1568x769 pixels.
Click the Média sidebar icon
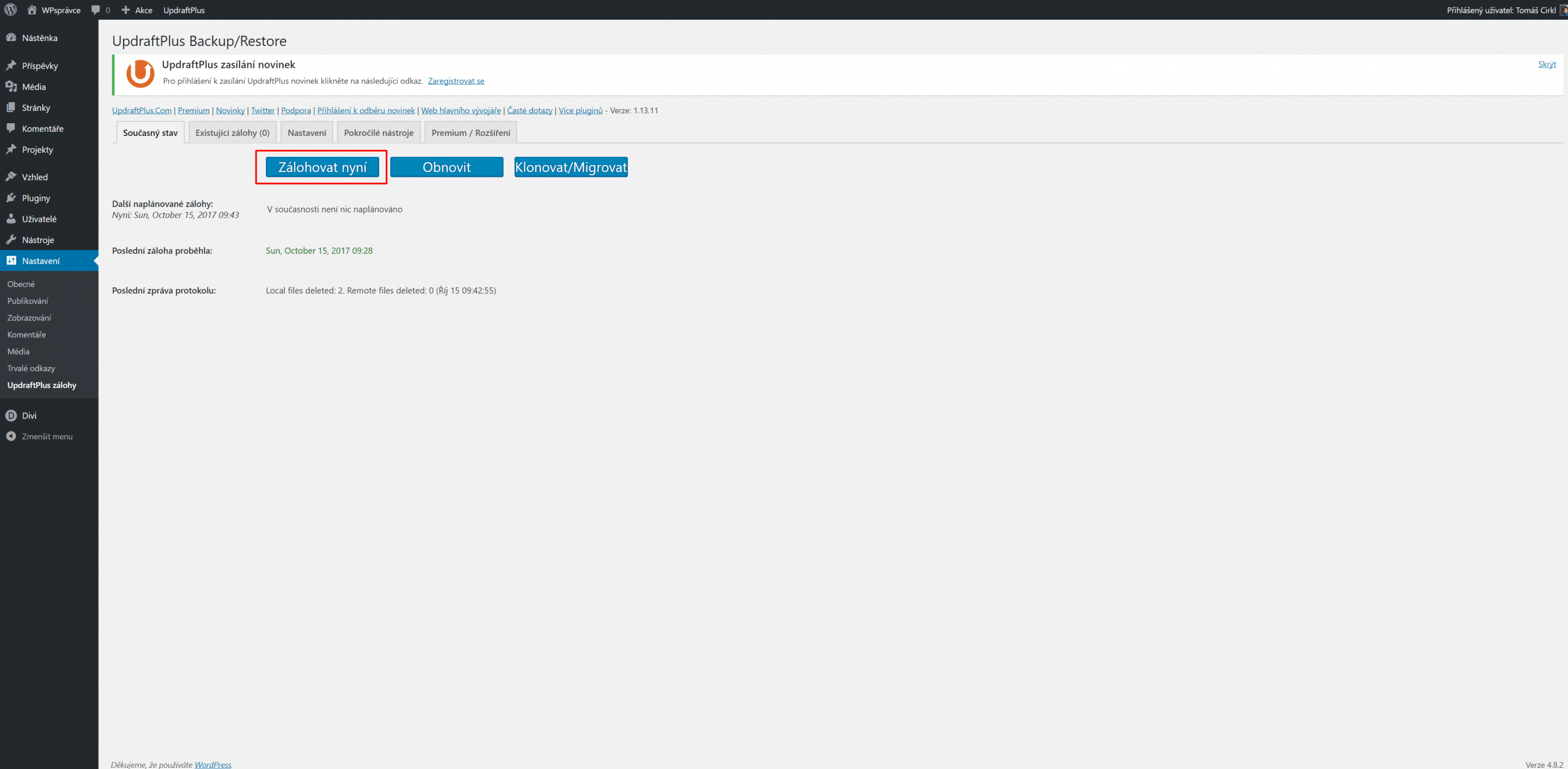11,86
